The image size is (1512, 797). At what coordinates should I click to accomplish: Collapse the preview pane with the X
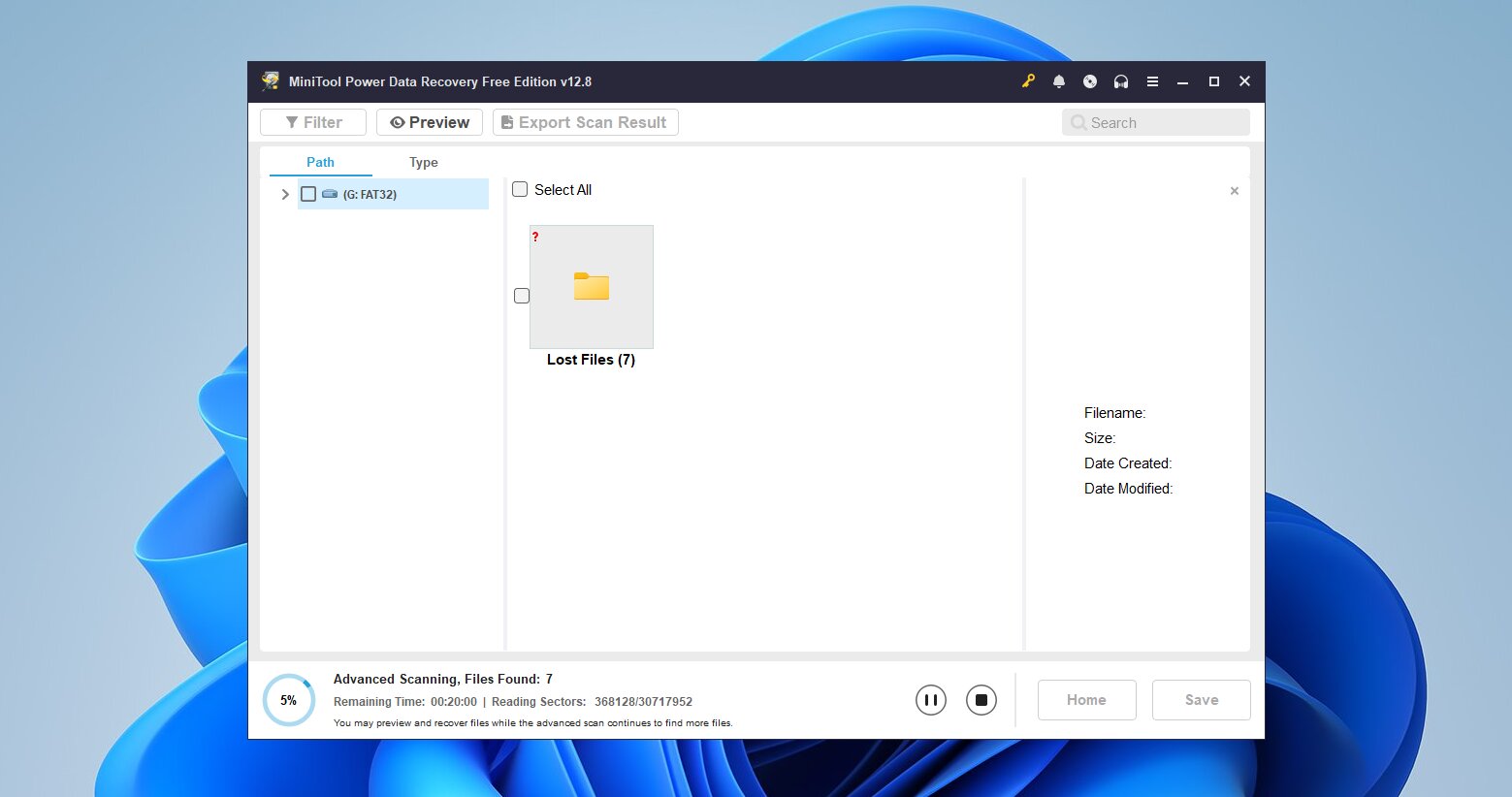pos(1234,191)
